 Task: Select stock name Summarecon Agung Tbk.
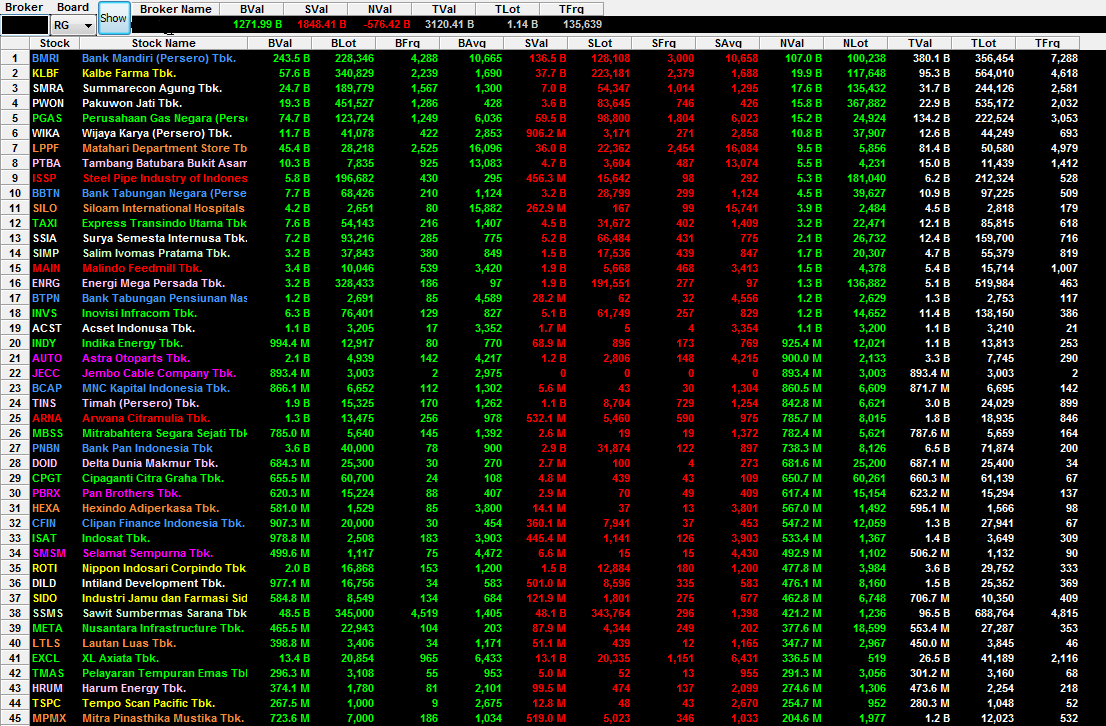[152, 88]
